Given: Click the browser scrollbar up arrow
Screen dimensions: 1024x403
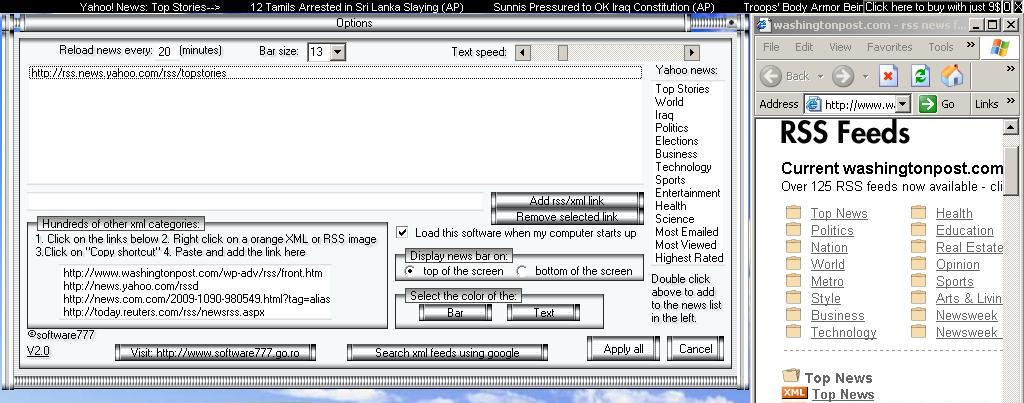Looking at the screenshot, I should point(1010,127).
